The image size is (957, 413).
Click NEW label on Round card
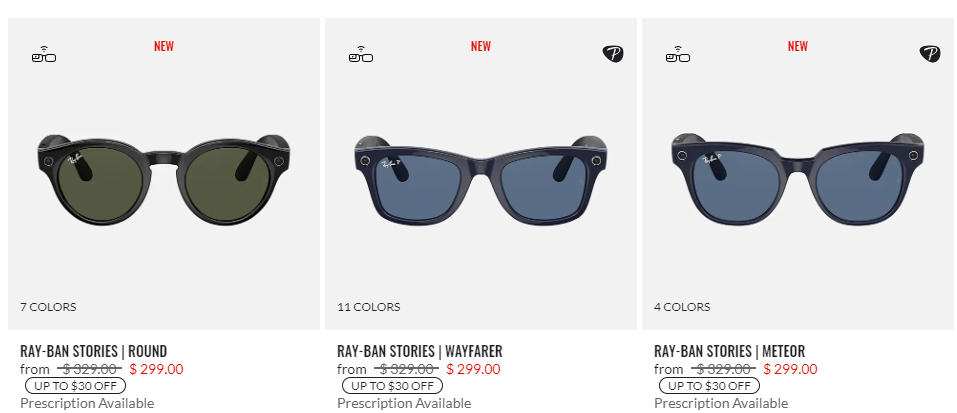(x=164, y=46)
